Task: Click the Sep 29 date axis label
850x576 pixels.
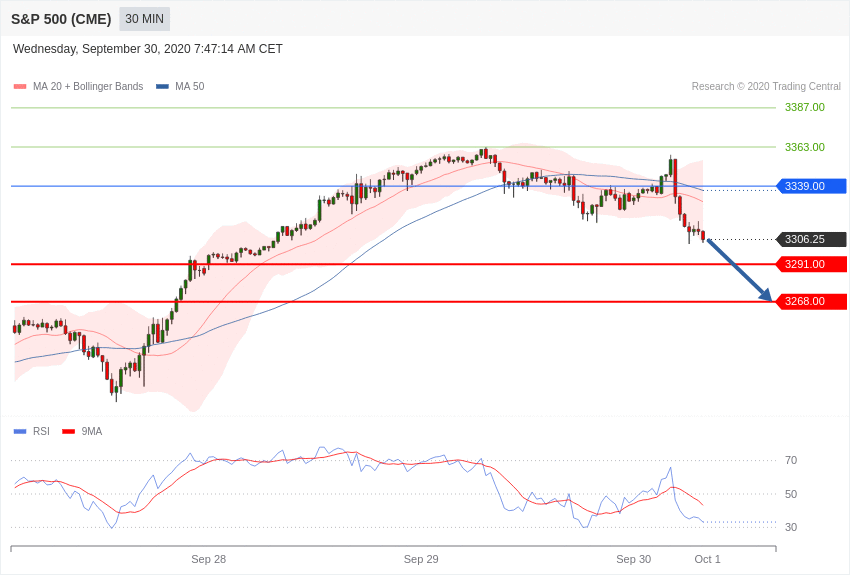Action: tap(421, 559)
